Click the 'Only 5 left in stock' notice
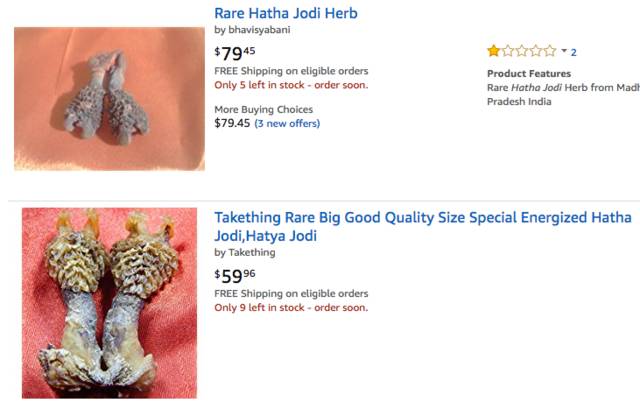This screenshot has width=640, height=403. (x=291, y=85)
